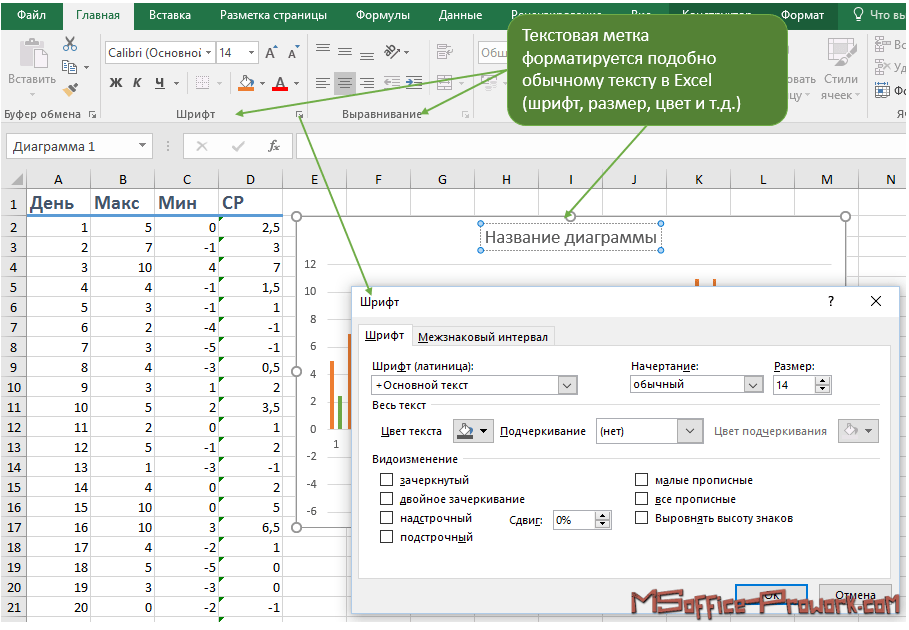Viewport: 909px width, 630px height.
Task: Activate the Format Painter brush
Action: click(x=70, y=89)
